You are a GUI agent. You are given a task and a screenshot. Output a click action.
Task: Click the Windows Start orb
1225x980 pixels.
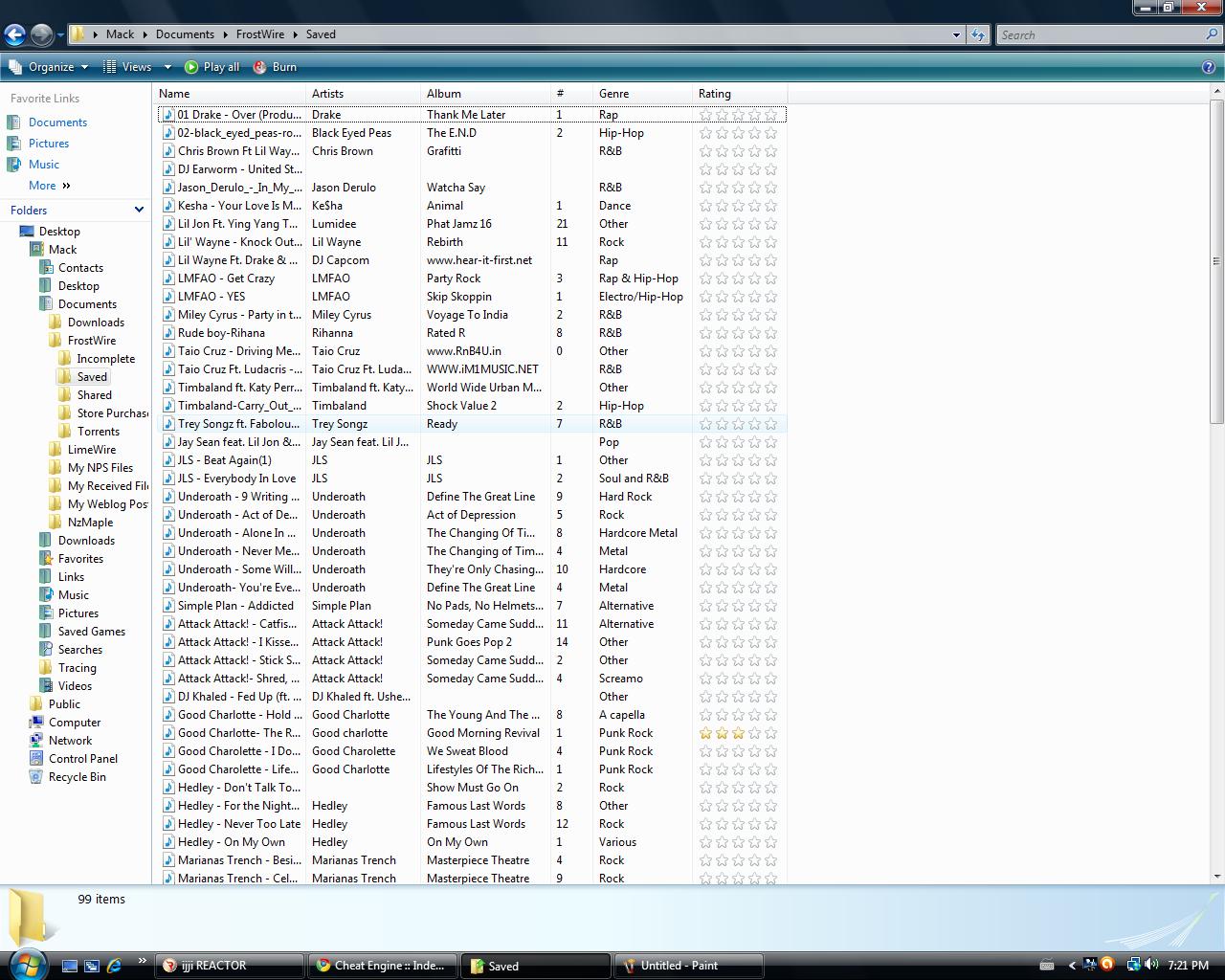click(x=26, y=963)
